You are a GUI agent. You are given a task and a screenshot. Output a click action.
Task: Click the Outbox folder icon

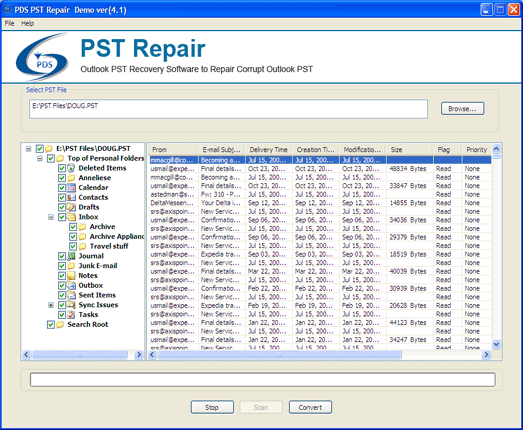[x=71, y=285]
